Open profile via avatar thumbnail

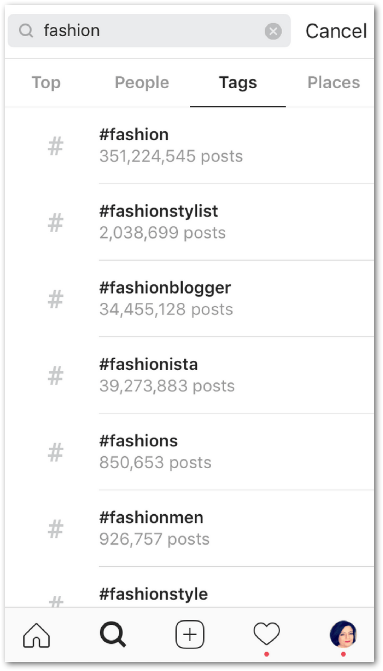(x=343, y=634)
